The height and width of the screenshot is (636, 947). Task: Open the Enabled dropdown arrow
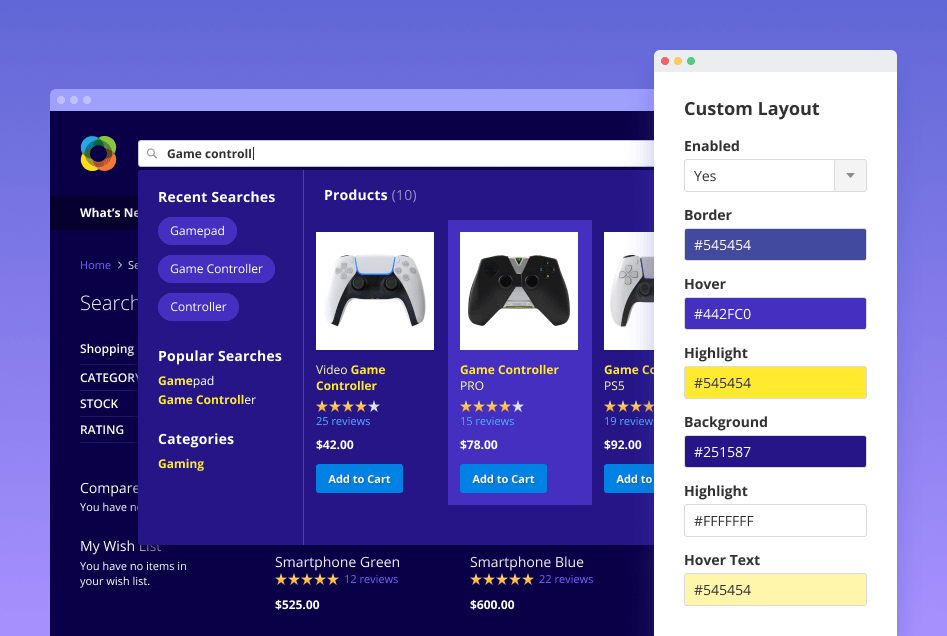pyautogui.click(x=850, y=176)
